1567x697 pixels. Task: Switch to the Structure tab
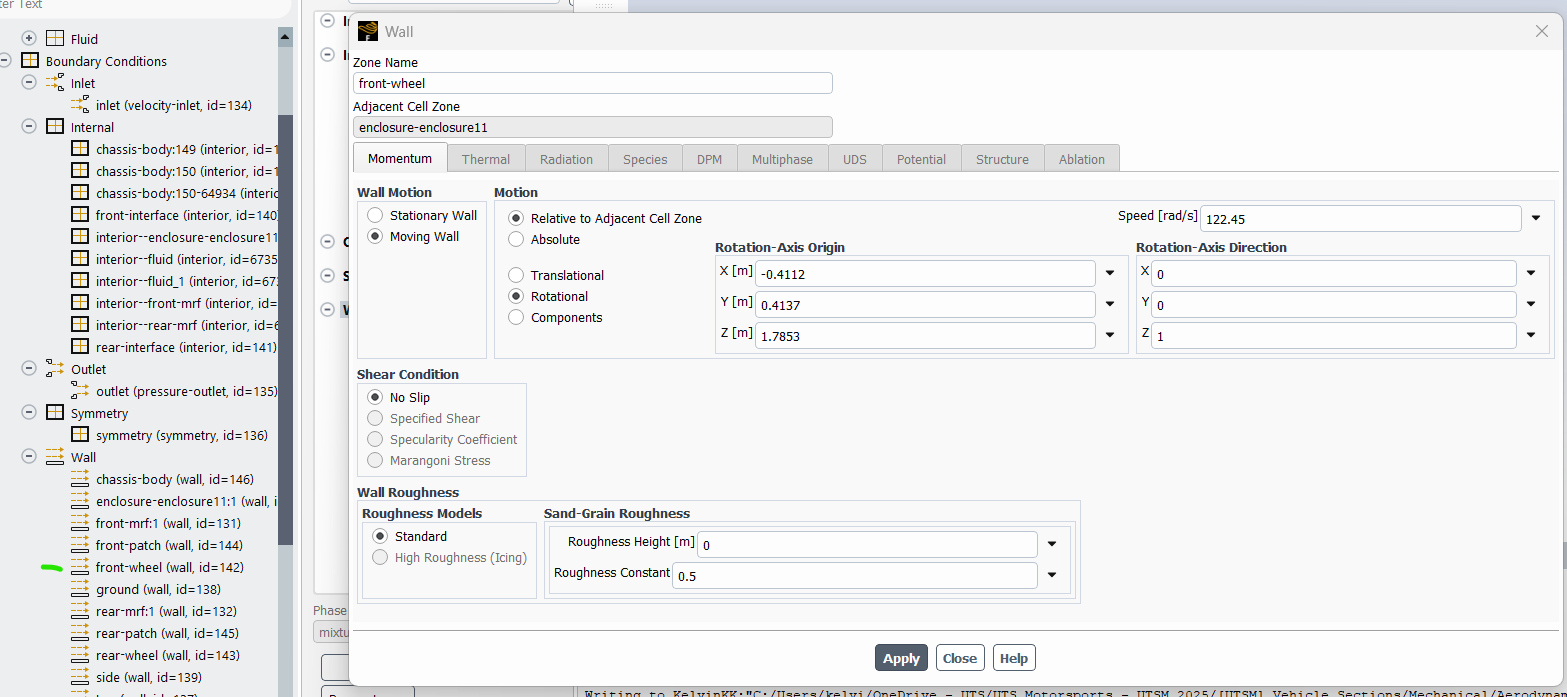pos(1002,159)
